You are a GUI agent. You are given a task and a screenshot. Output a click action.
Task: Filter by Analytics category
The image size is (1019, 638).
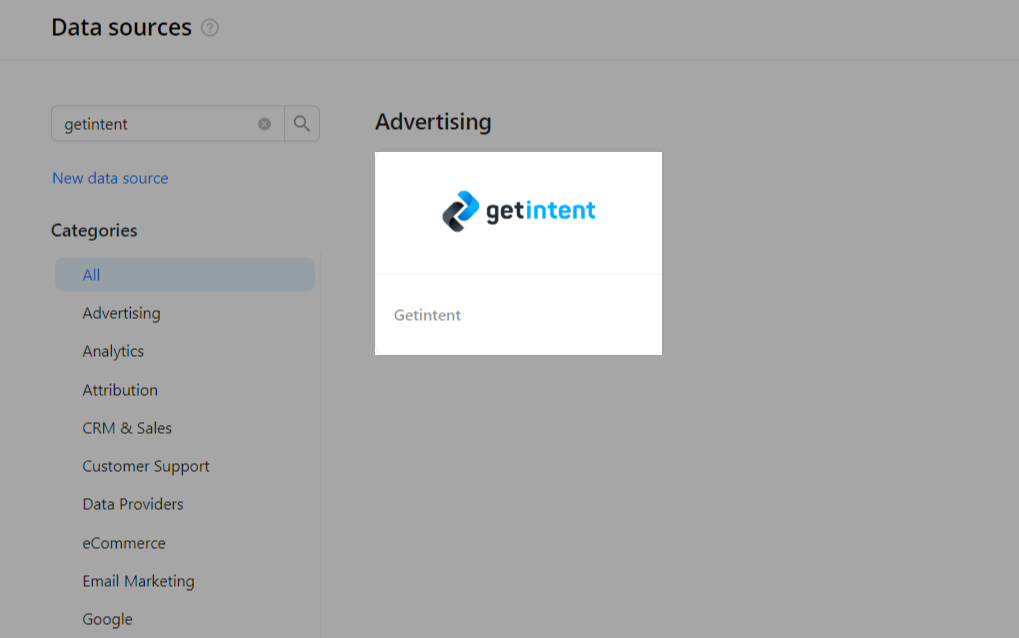113,351
